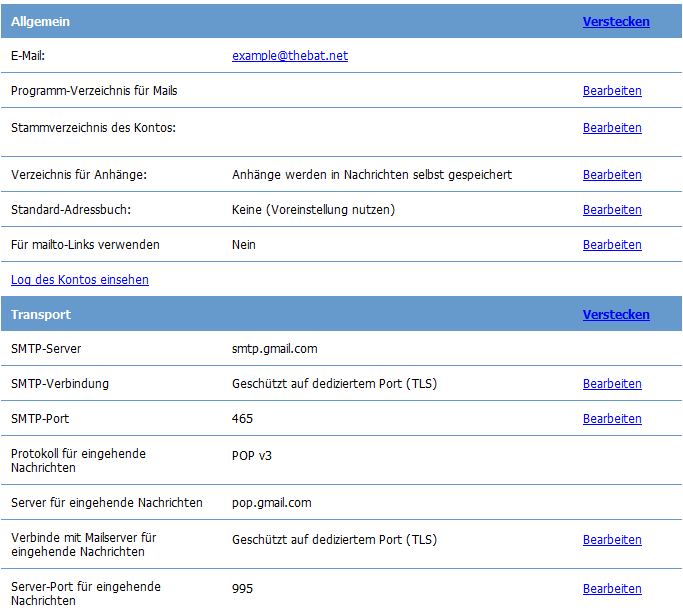Collapse the Transport section via Verstecken
683x610 pixels.
pos(616,314)
